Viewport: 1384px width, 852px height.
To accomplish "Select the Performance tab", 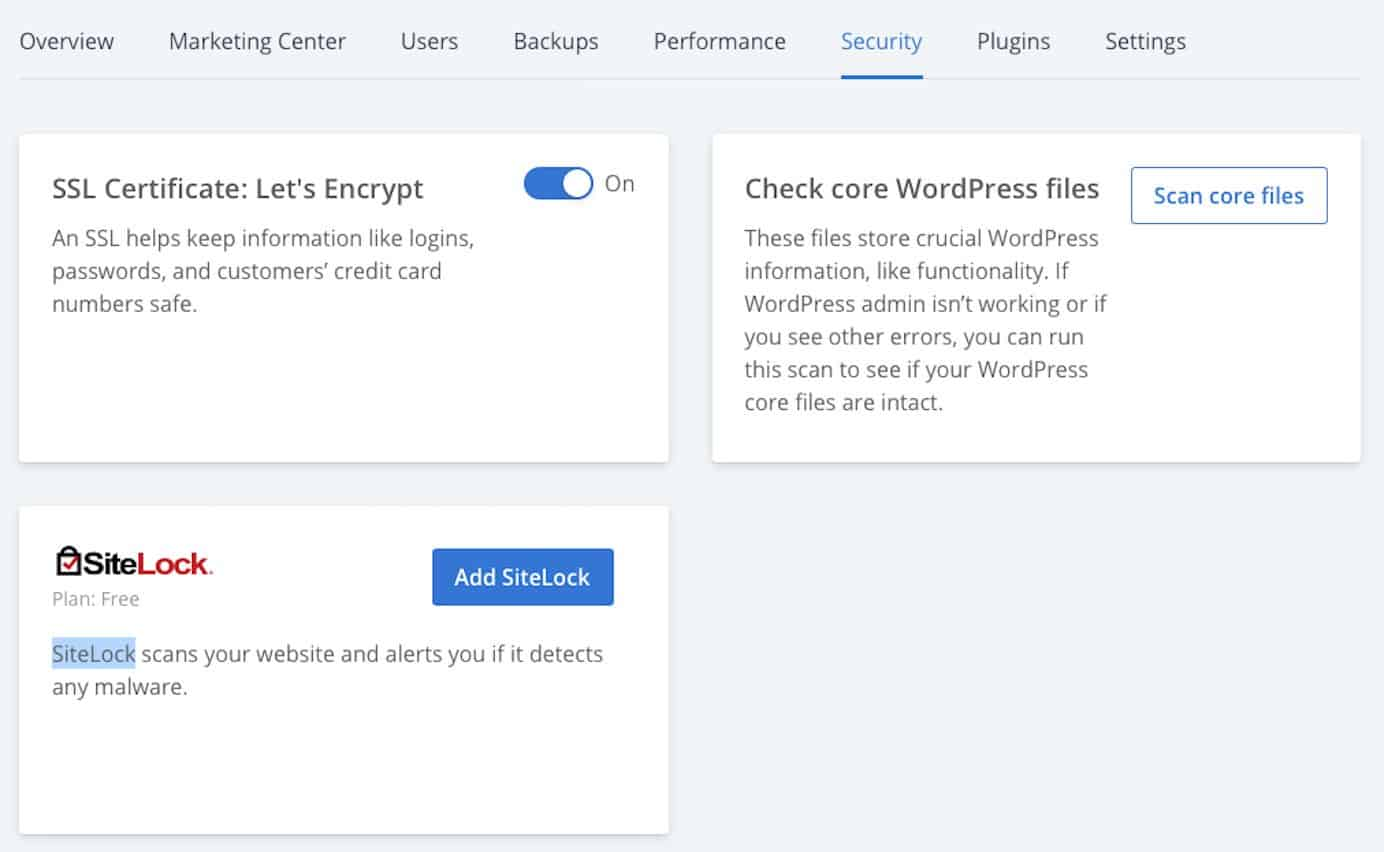I will coord(719,41).
